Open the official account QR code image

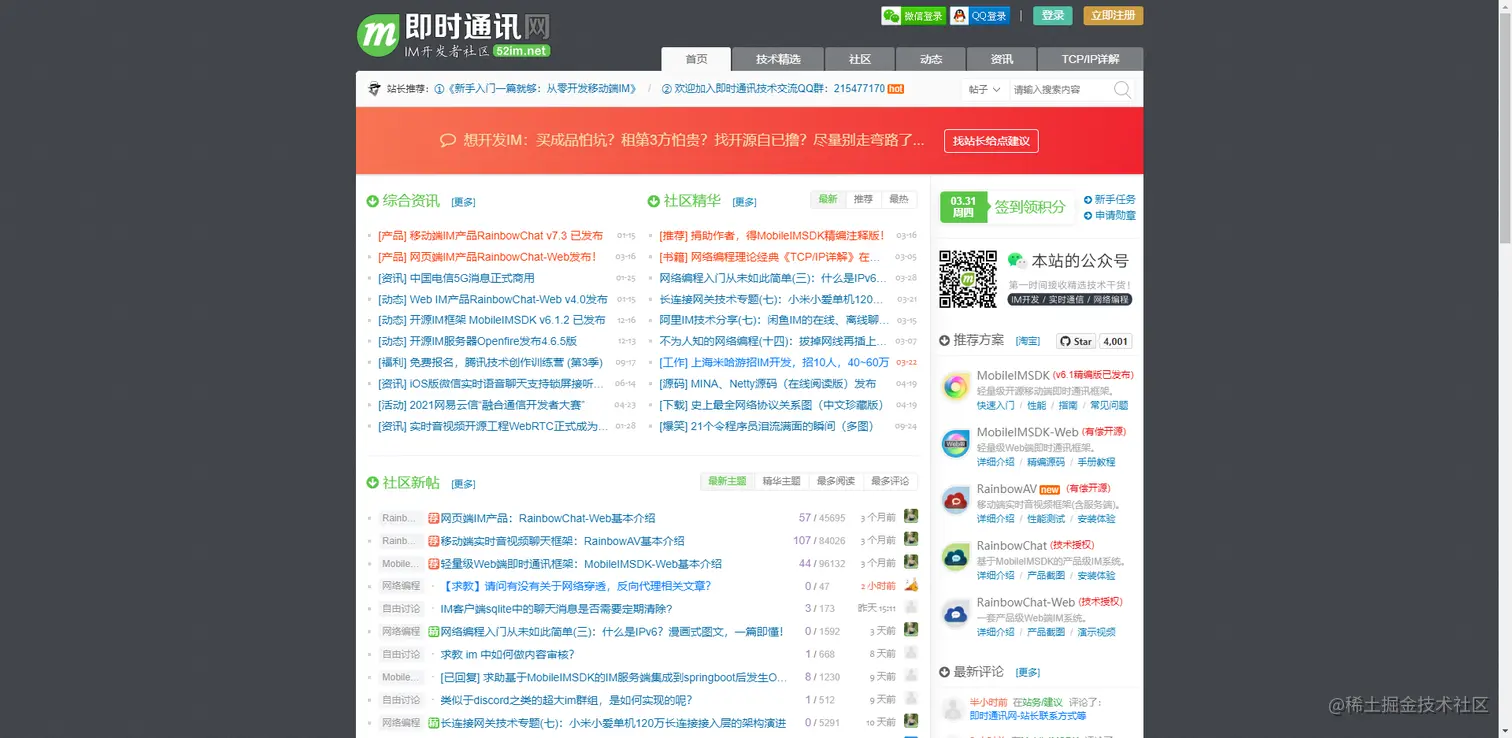[967, 278]
